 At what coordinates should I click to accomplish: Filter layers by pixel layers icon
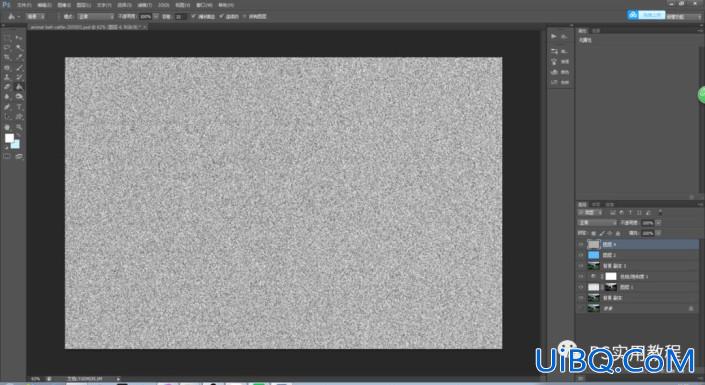click(612, 212)
